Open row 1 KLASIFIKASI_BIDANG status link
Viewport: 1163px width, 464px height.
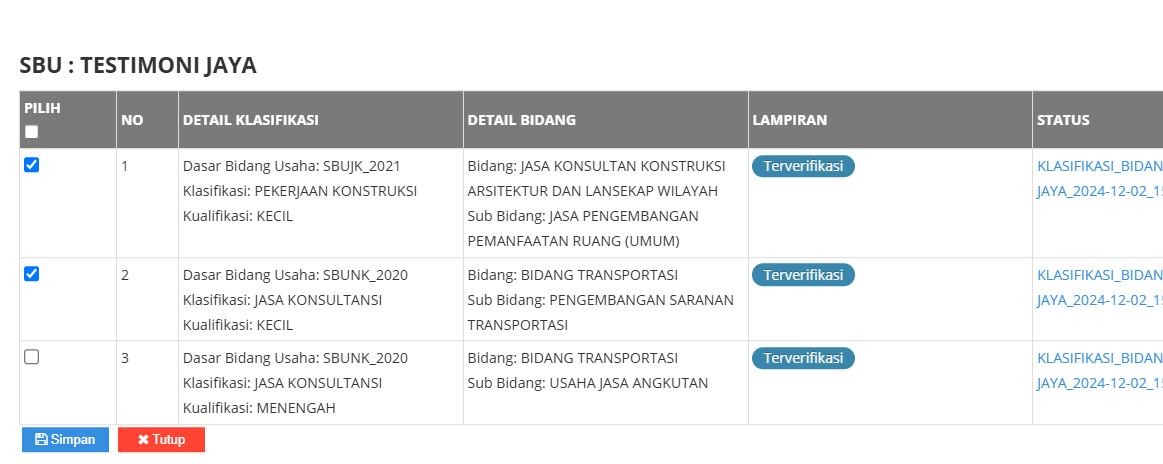point(1099,165)
